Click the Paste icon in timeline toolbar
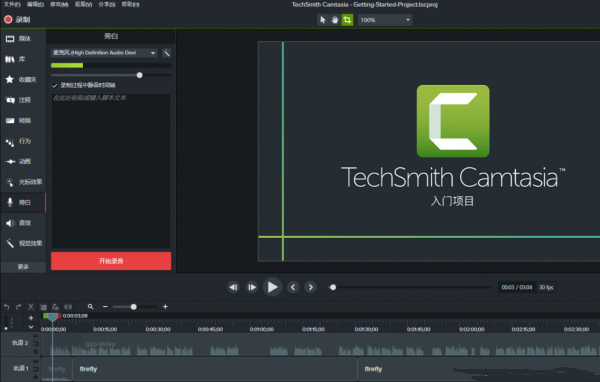 pyautogui.click(x=55, y=307)
